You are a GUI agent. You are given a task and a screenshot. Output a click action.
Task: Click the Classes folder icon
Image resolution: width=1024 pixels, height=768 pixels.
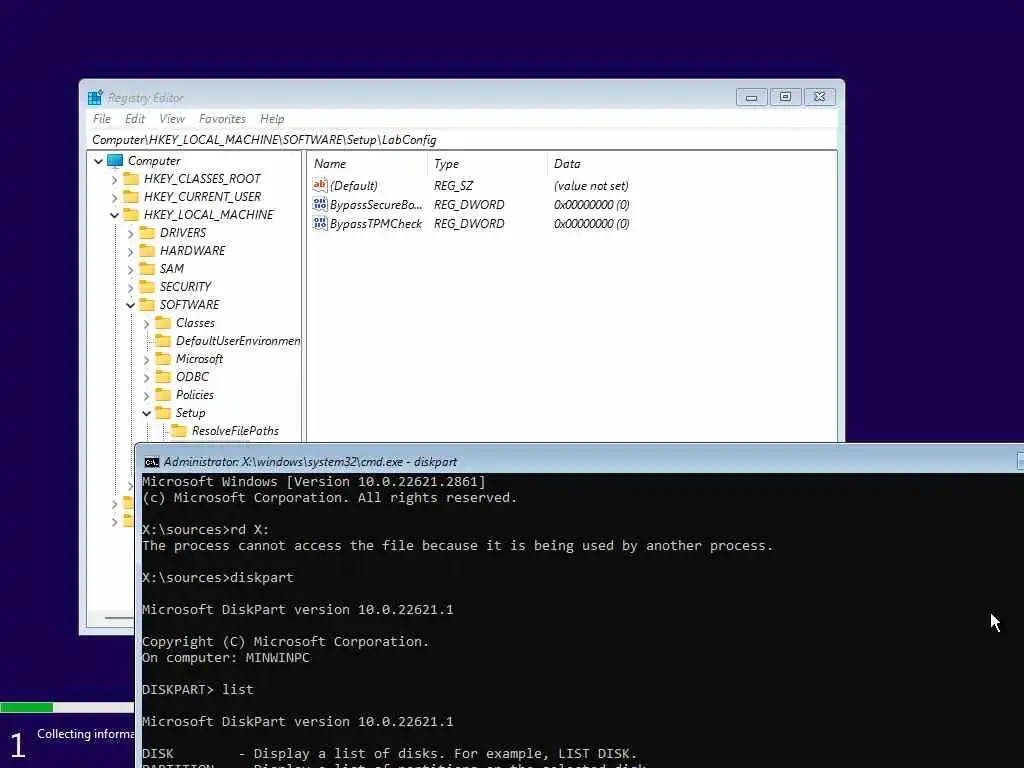click(163, 323)
